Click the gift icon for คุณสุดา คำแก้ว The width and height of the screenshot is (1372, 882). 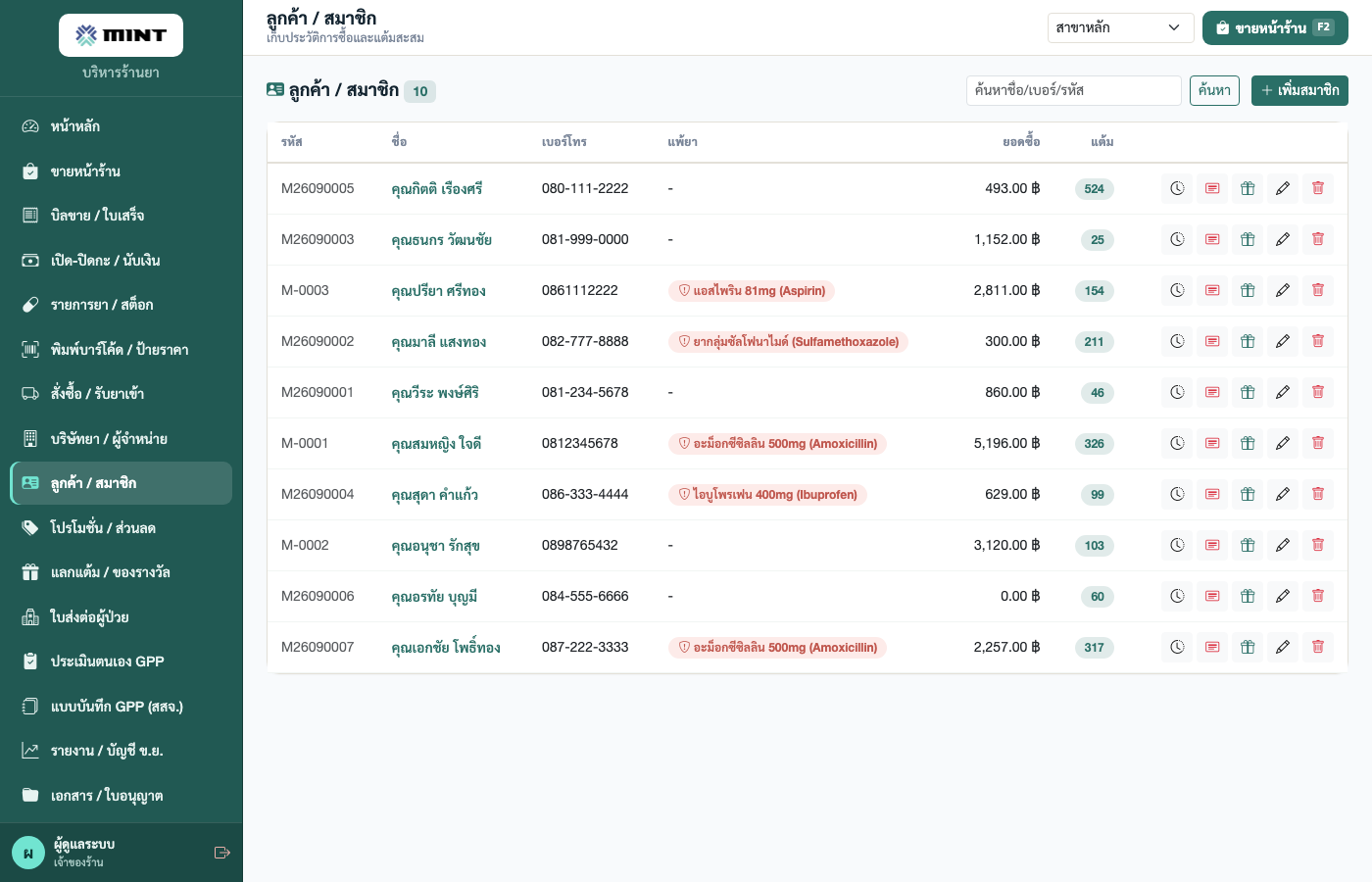coord(1248,494)
